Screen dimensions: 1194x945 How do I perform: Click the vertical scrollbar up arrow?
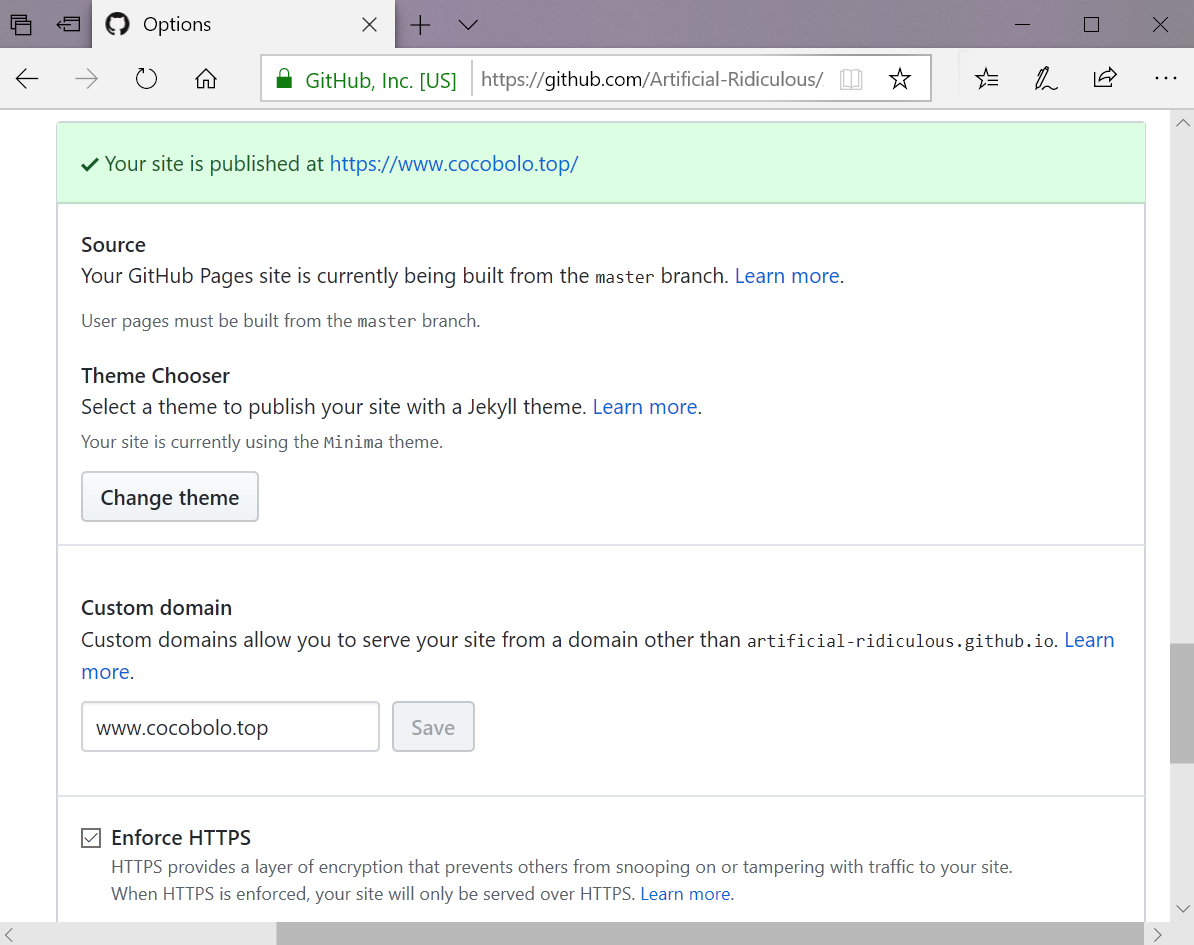[x=1182, y=123]
